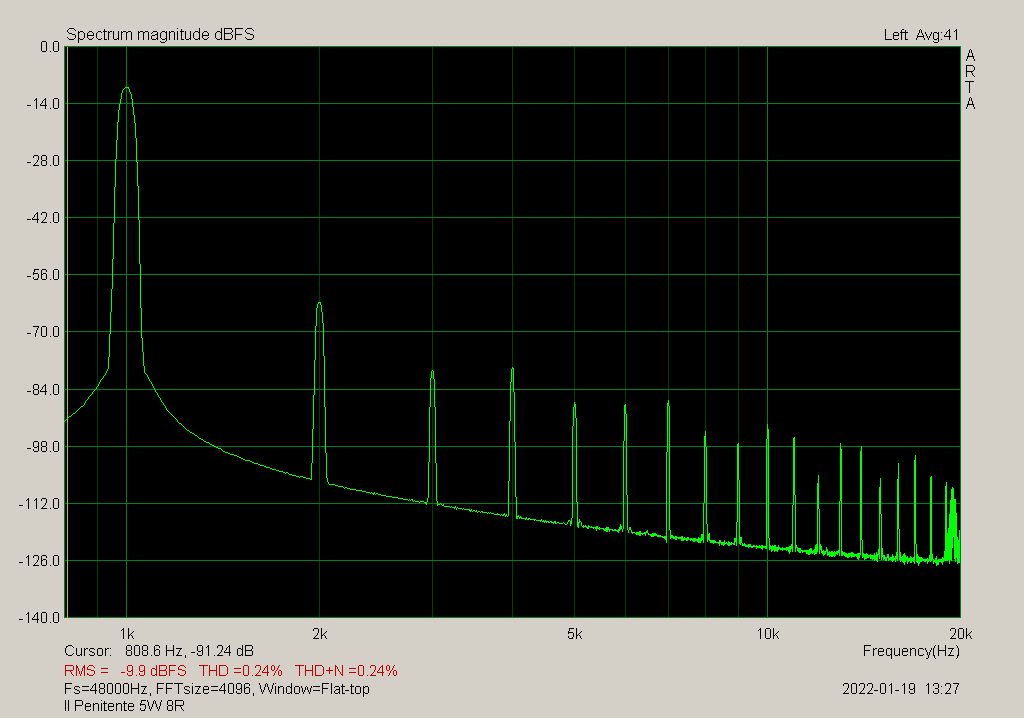Click the harmonic peak tip at 10 kHz

[x=767, y=426]
